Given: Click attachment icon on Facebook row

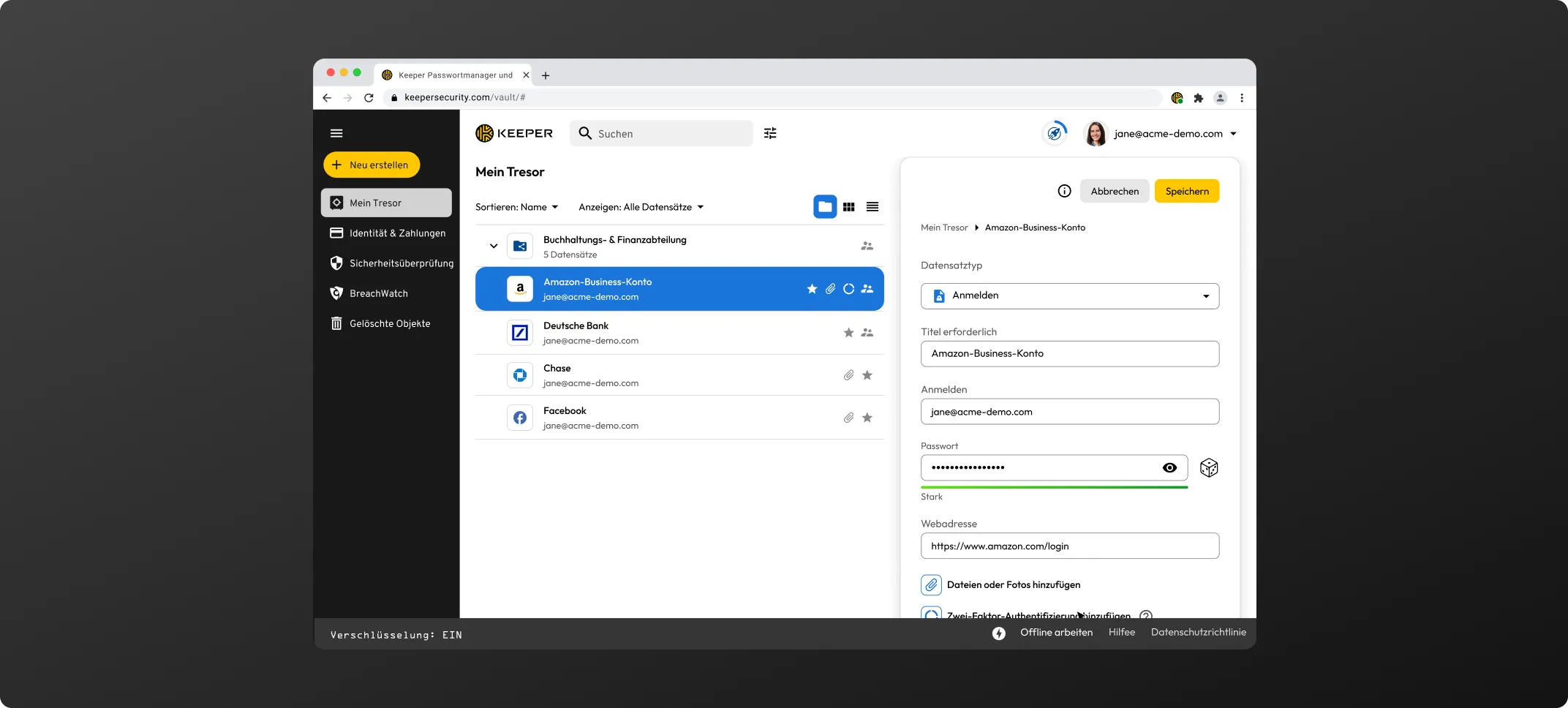Looking at the screenshot, I should [848, 418].
